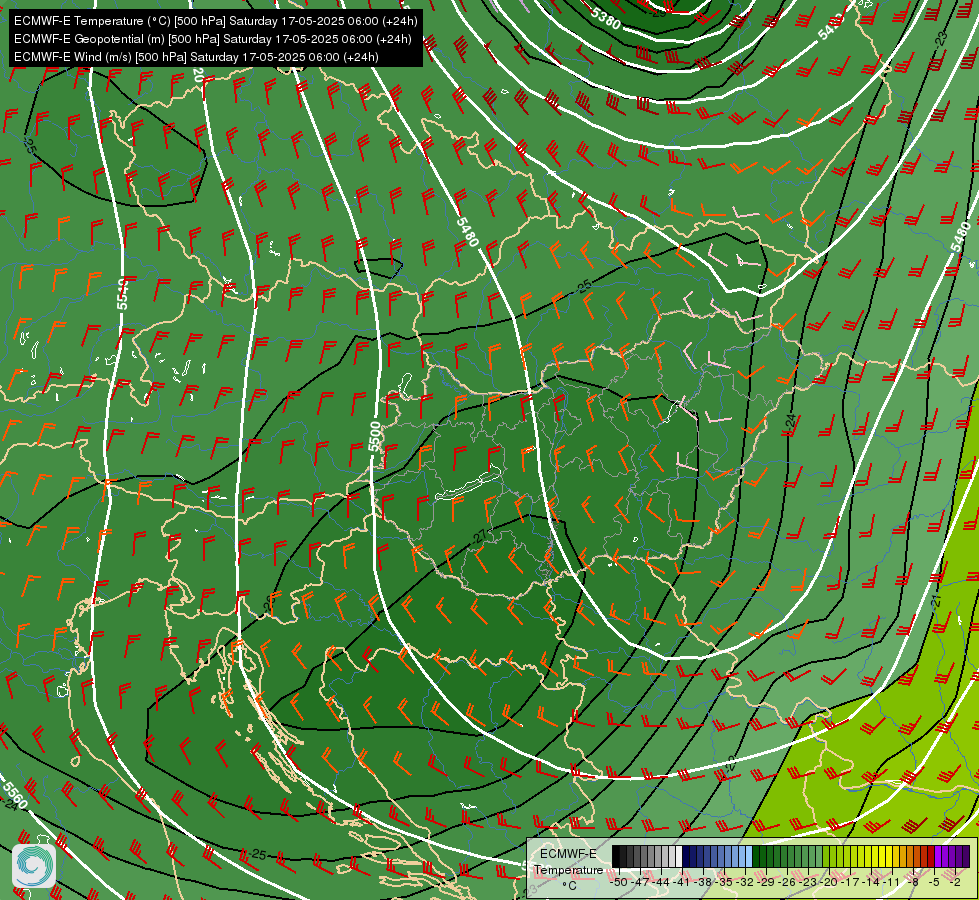Click the -29 legend tick label
This screenshot has height=900, width=979.
pyautogui.click(x=766, y=882)
